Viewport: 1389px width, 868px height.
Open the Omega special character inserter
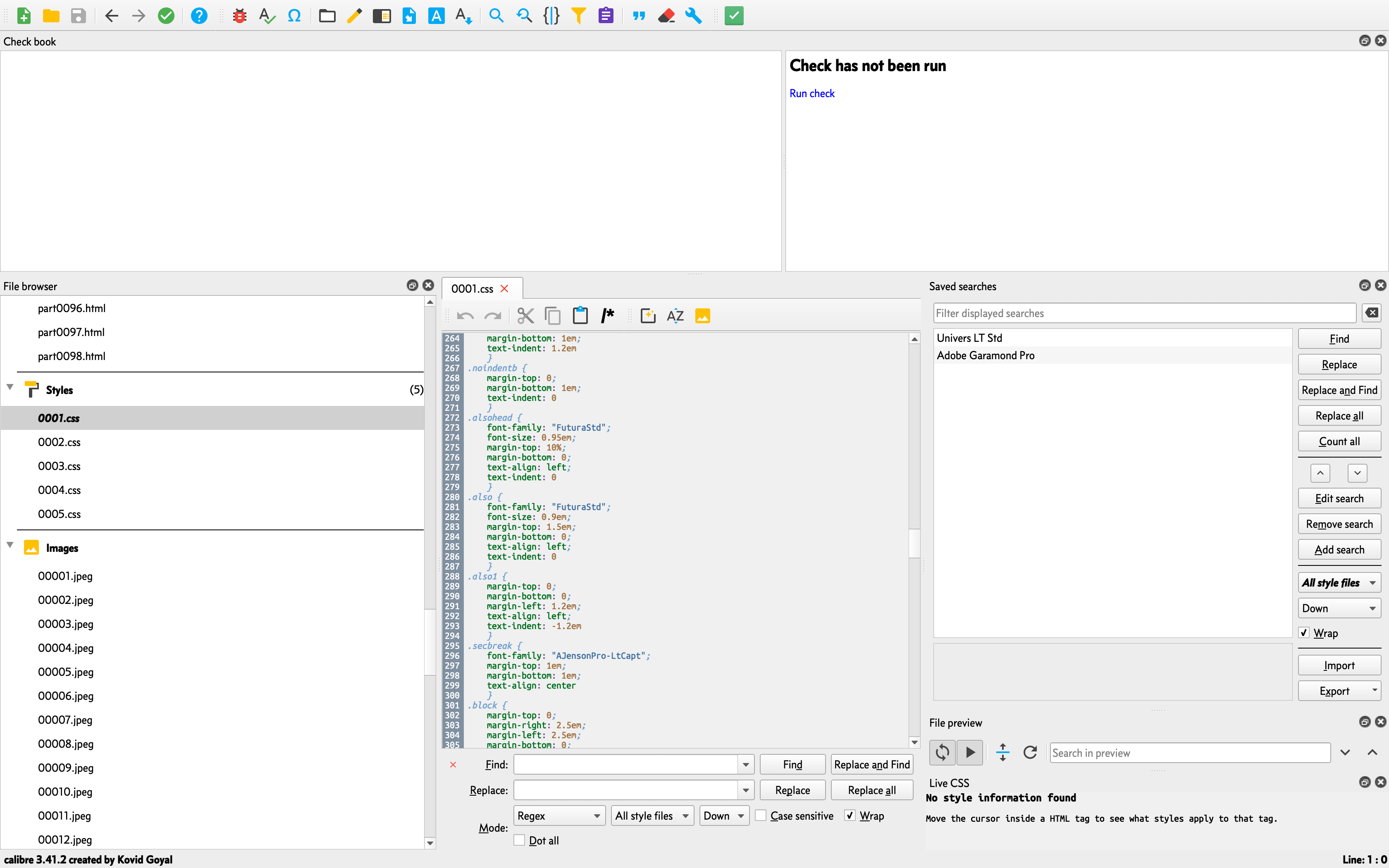tap(294, 16)
